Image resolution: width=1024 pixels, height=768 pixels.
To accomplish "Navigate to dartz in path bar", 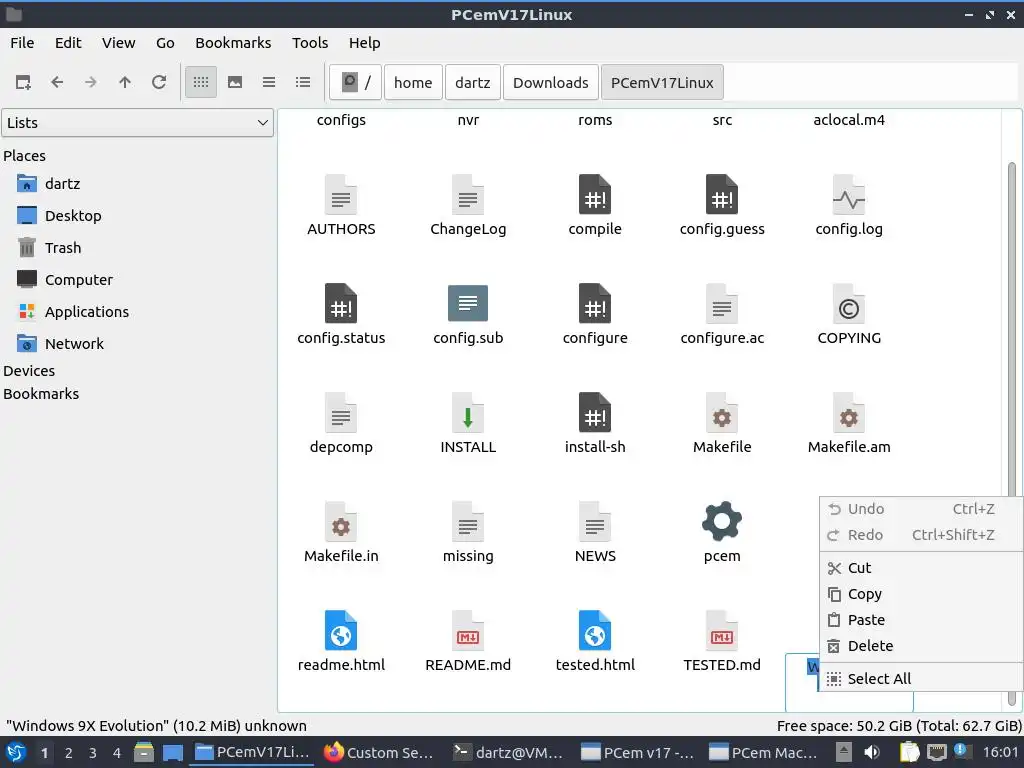I will click(472, 82).
